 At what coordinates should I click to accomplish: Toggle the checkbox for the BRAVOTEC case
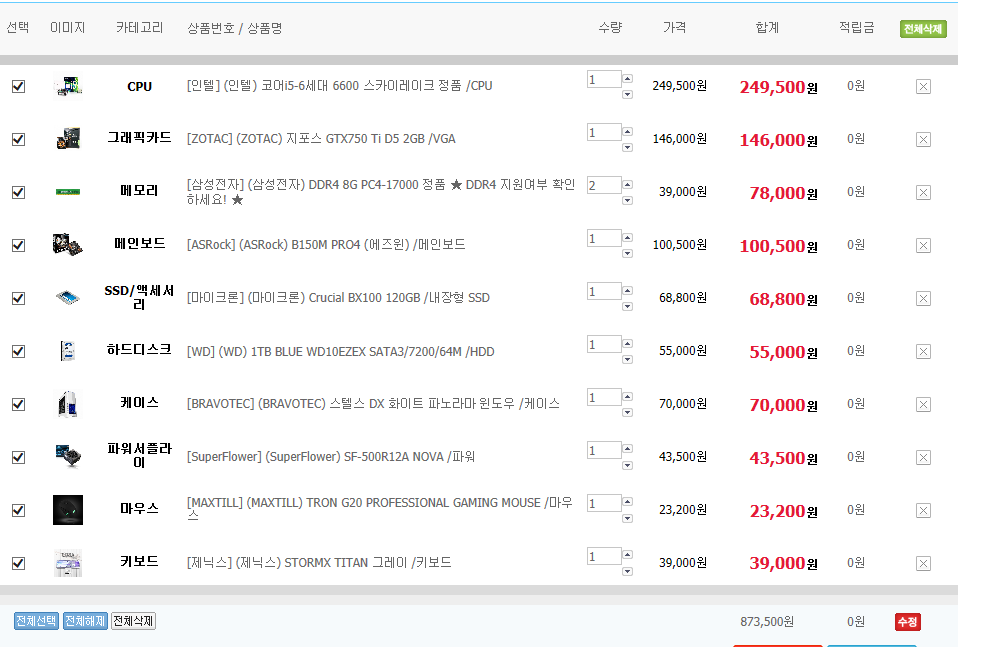pyautogui.click(x=18, y=405)
